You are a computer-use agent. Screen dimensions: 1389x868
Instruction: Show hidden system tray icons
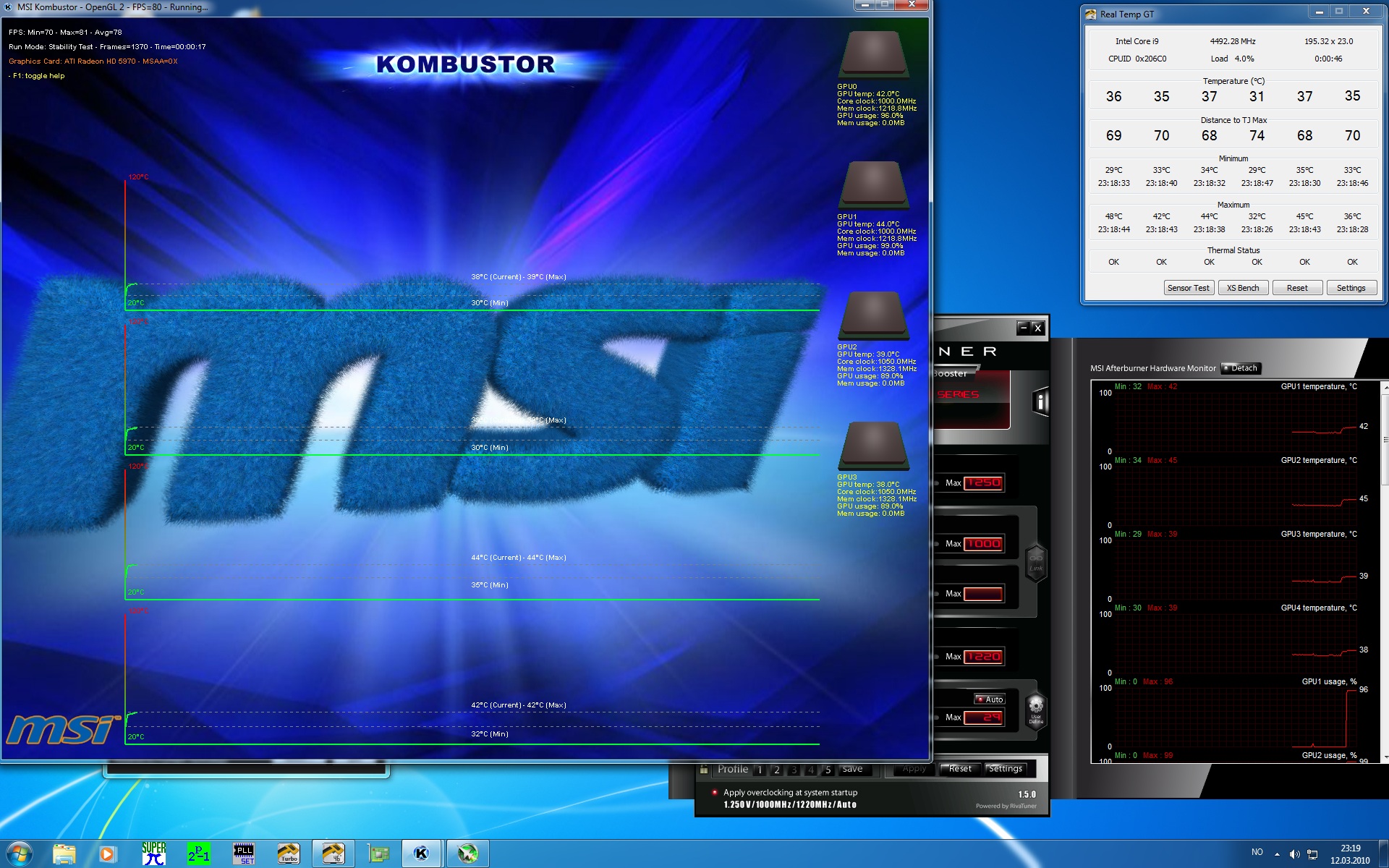tap(1277, 854)
